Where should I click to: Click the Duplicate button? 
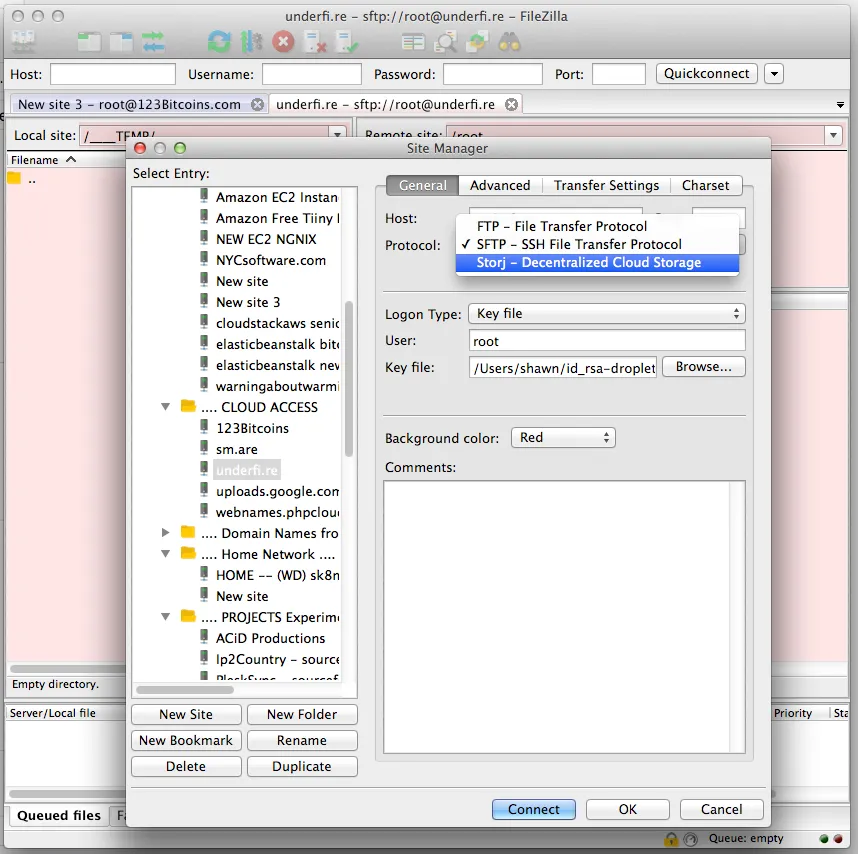click(x=302, y=766)
